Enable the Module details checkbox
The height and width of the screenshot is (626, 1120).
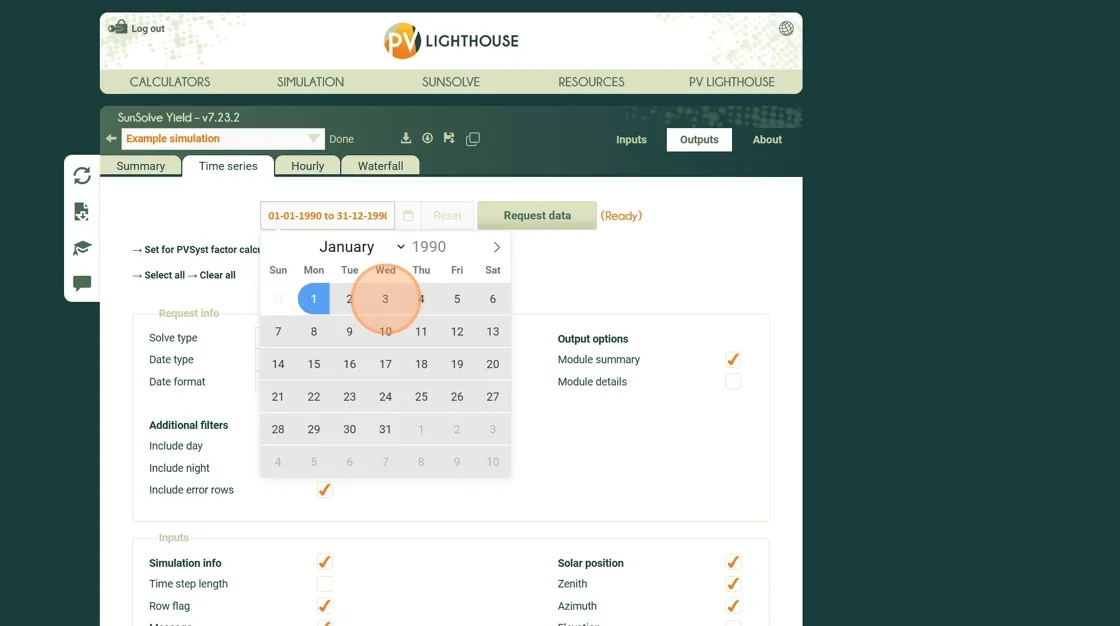pyautogui.click(x=733, y=382)
